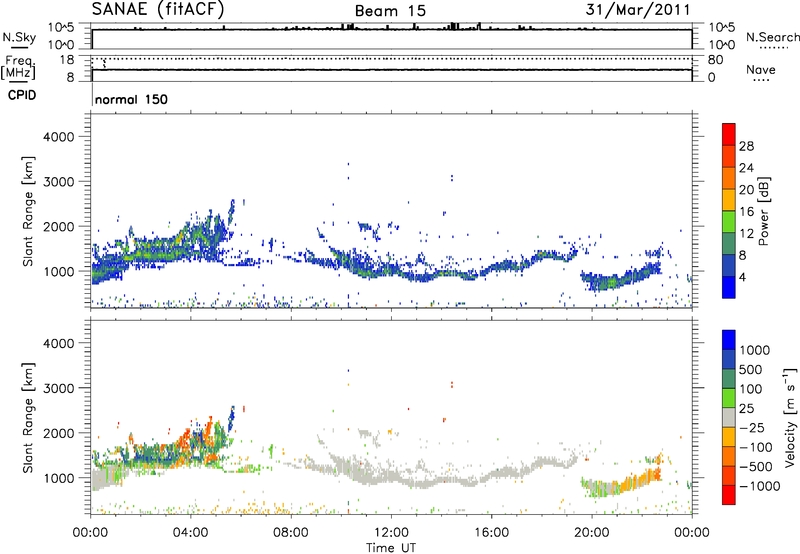This screenshot has width=800, height=554.
Task: Click the "Time UT" axis title
Action: [x=391, y=548]
